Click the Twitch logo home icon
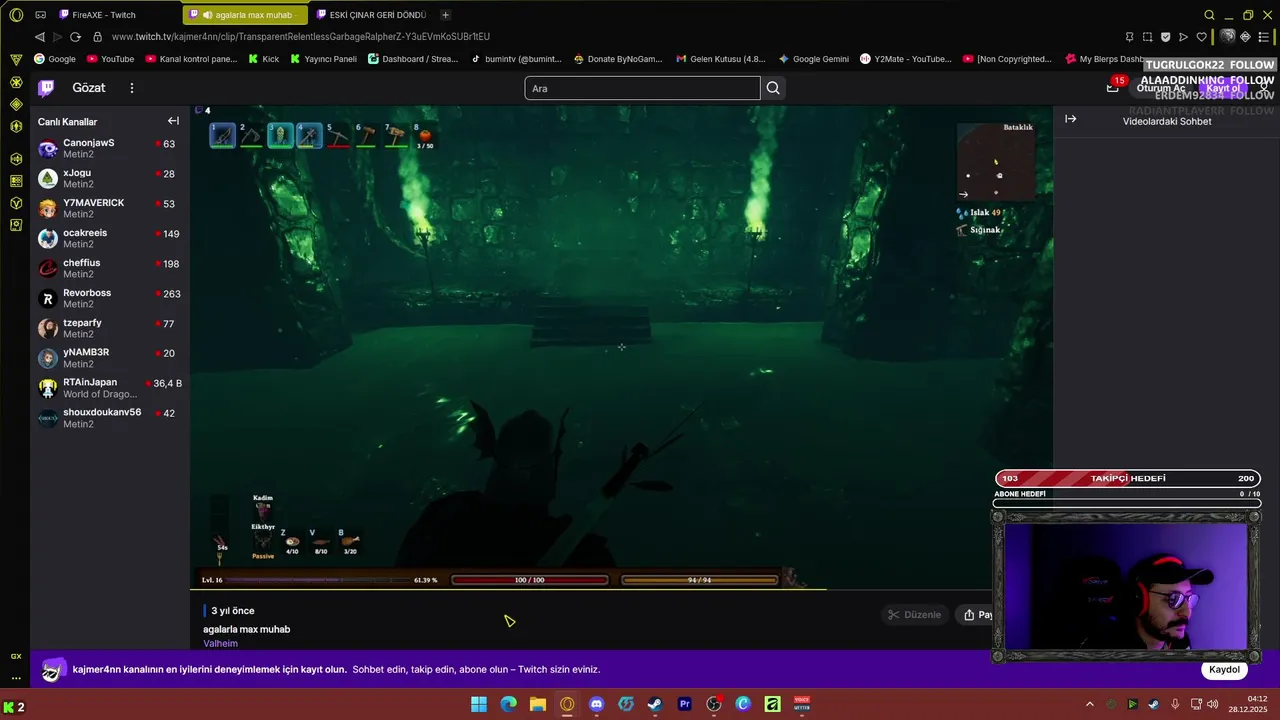Viewport: 1280px width, 720px height. coord(46,88)
